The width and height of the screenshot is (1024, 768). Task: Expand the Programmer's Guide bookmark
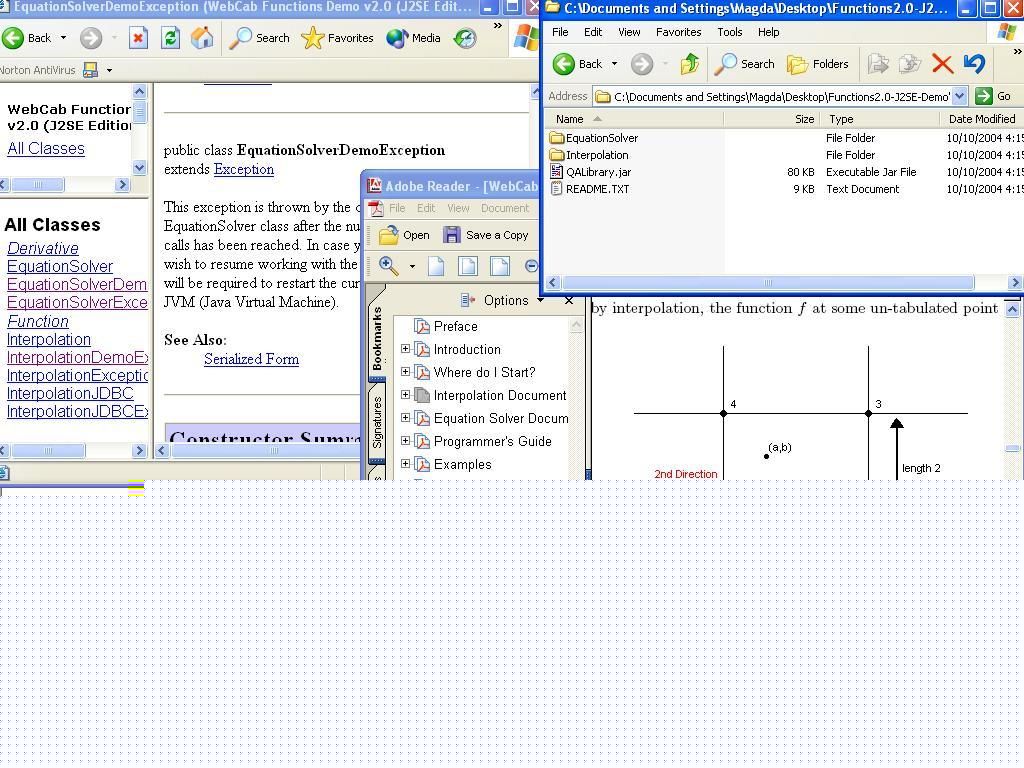coord(406,441)
